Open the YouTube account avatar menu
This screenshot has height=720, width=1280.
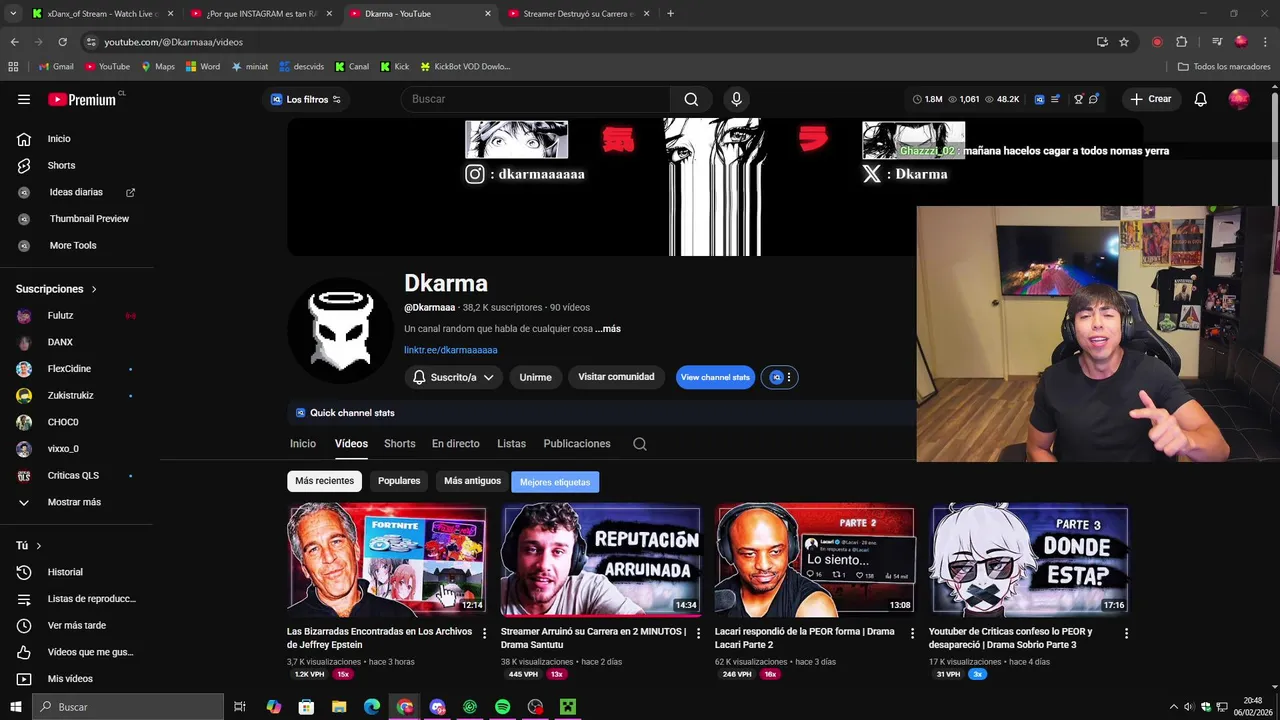[x=1239, y=99]
